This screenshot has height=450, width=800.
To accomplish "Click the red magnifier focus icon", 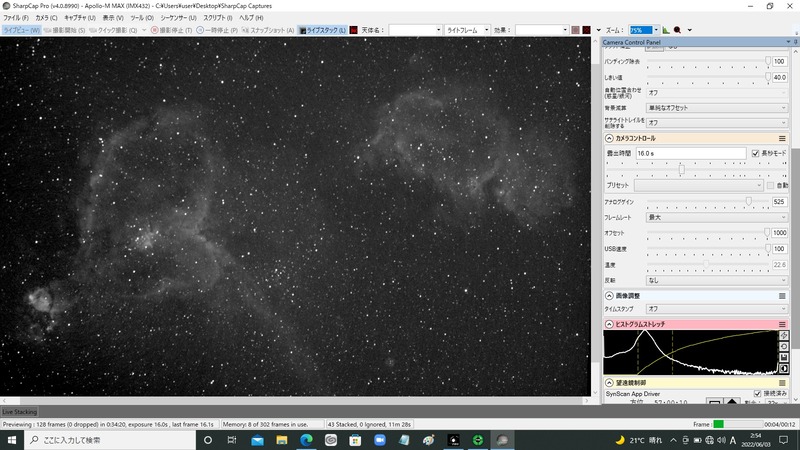I will point(678,30).
